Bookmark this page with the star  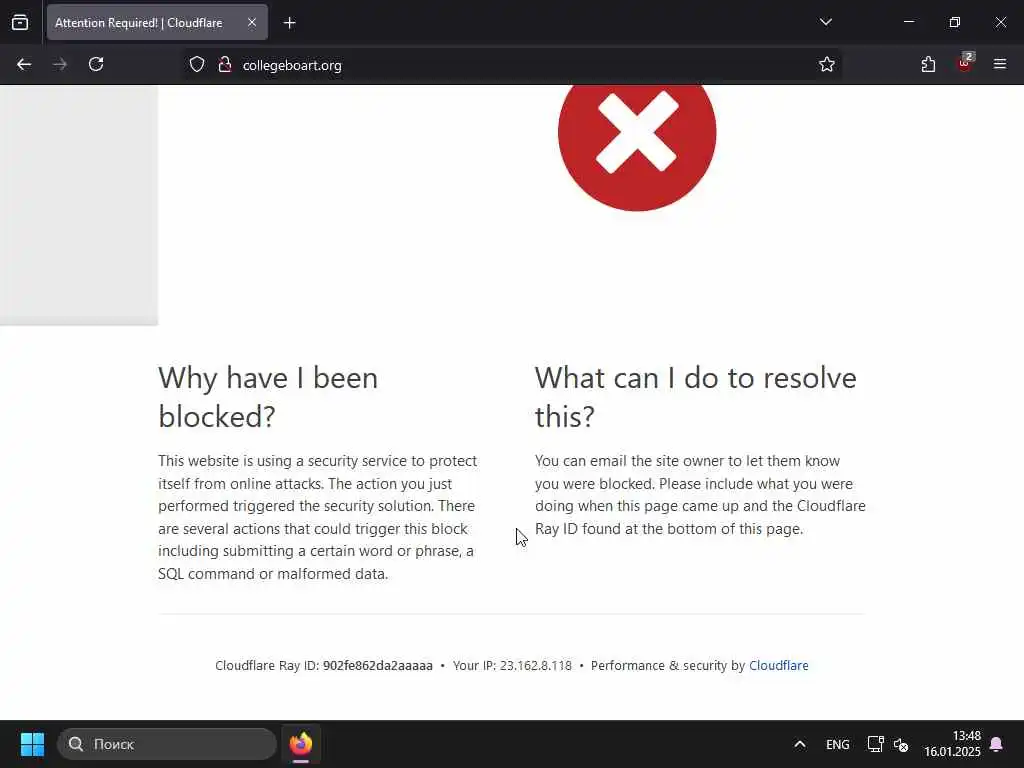click(827, 65)
